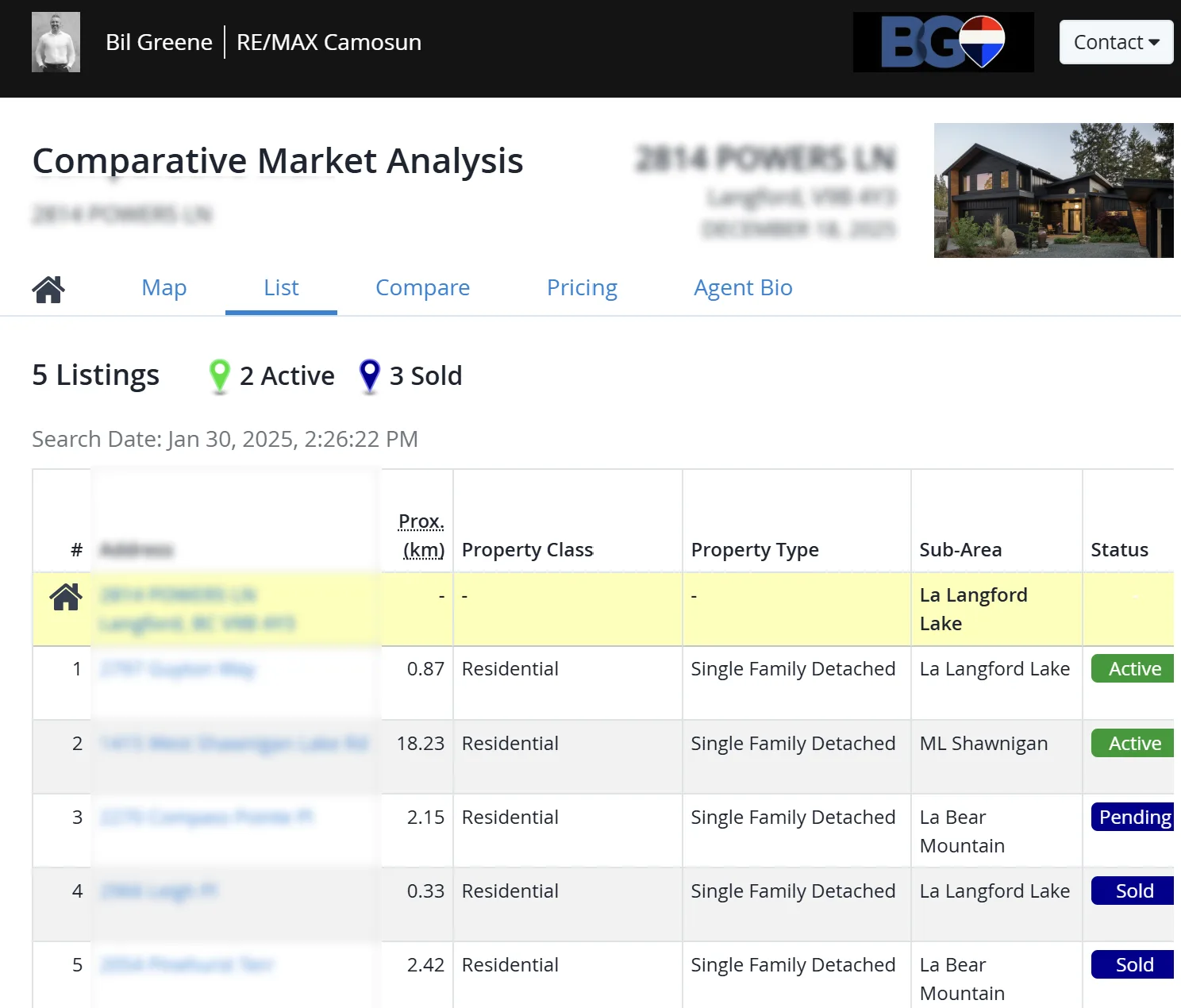Select the List tab
The height and width of the screenshot is (1008, 1181).
coord(280,287)
